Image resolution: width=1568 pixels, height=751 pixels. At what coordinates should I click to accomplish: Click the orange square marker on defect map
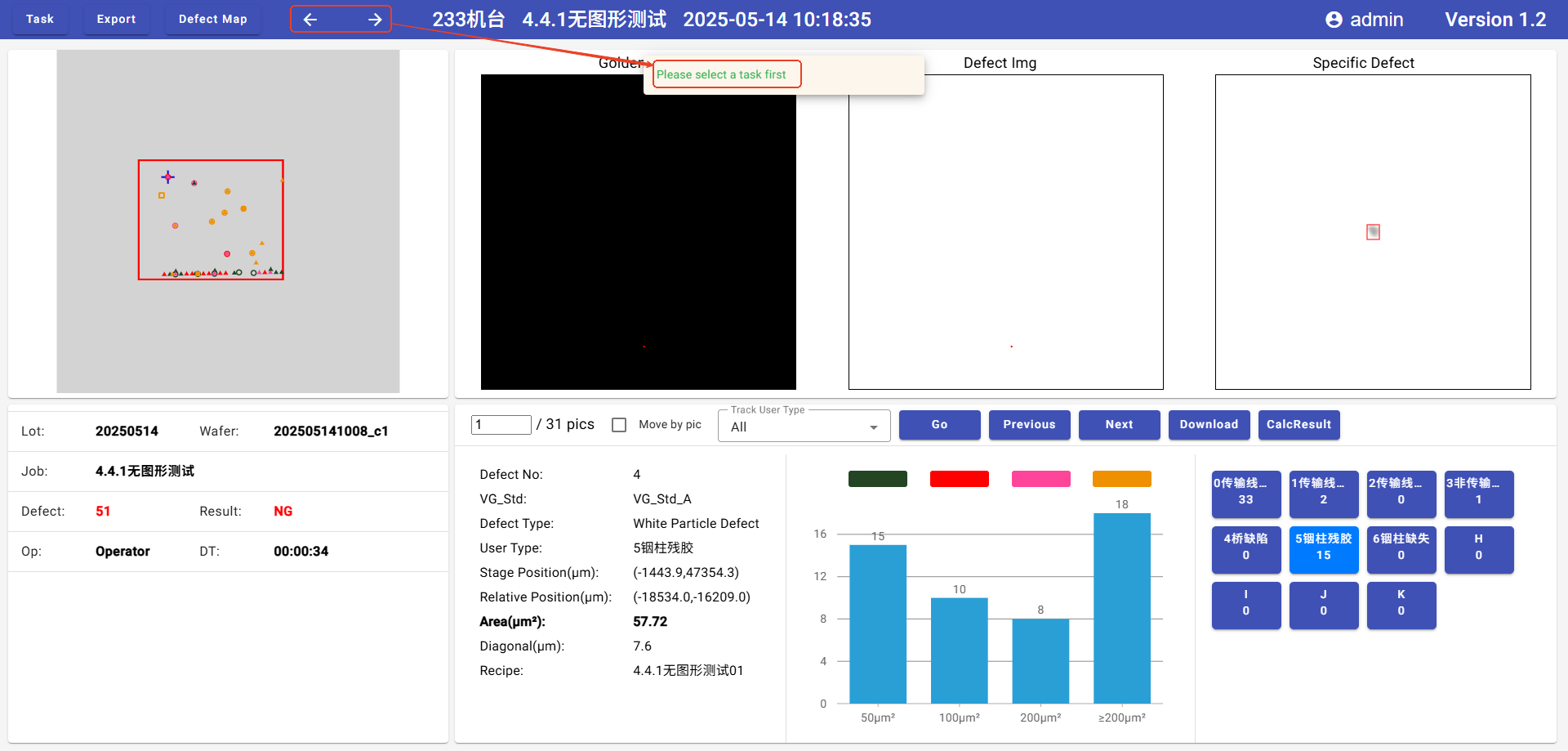point(162,195)
